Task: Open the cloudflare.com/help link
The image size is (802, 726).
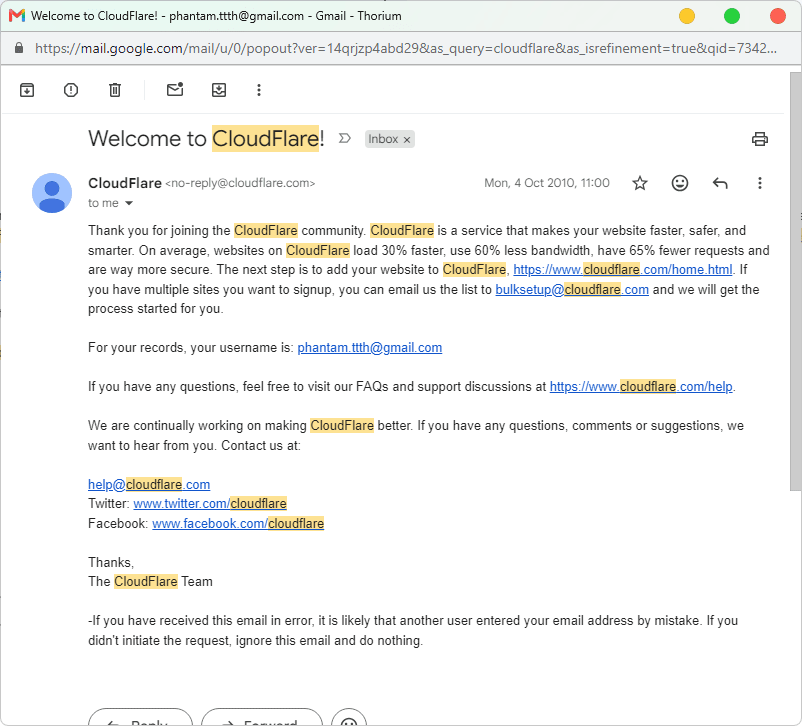Action: (x=641, y=387)
